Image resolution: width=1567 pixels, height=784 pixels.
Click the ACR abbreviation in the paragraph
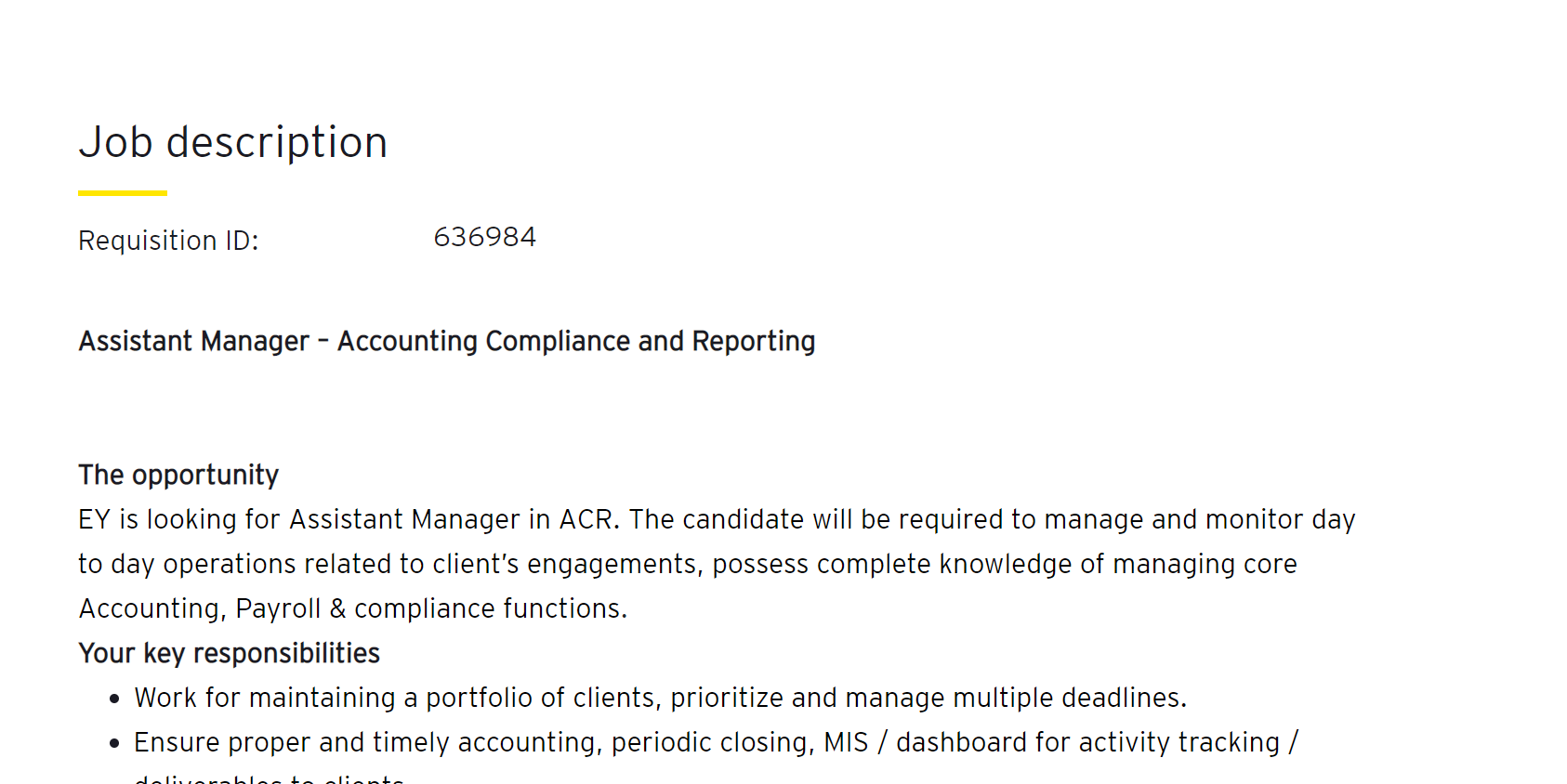point(586,520)
